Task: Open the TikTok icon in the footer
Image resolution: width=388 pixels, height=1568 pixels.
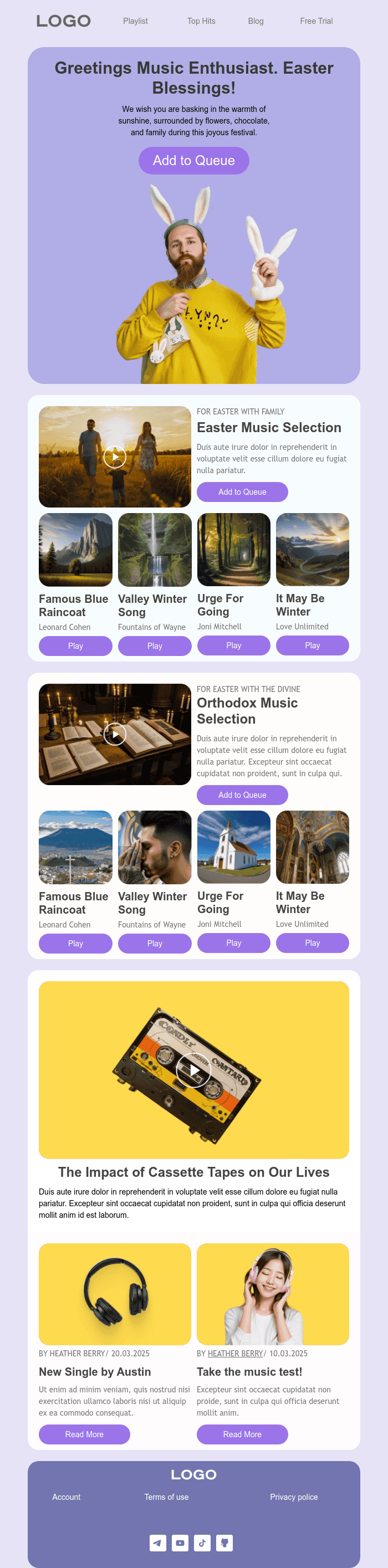Action: [202, 1543]
